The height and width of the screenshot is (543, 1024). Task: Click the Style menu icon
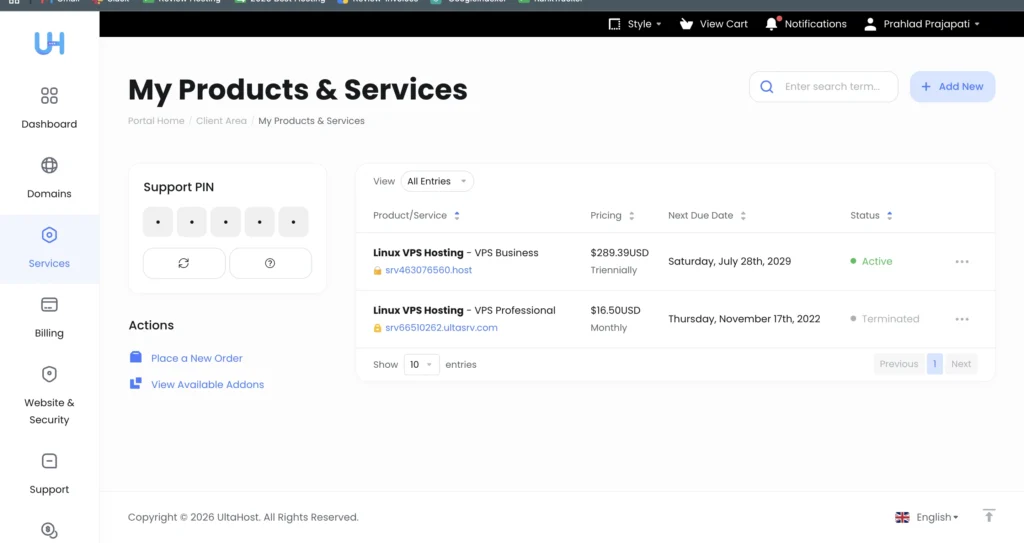614,24
